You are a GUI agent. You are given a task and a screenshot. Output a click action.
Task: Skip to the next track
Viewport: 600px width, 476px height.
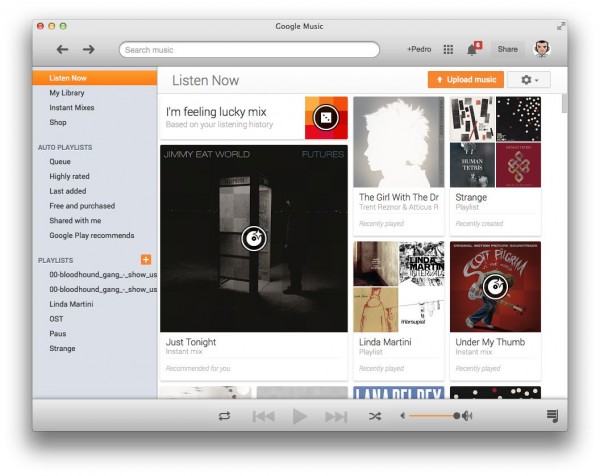coord(336,416)
